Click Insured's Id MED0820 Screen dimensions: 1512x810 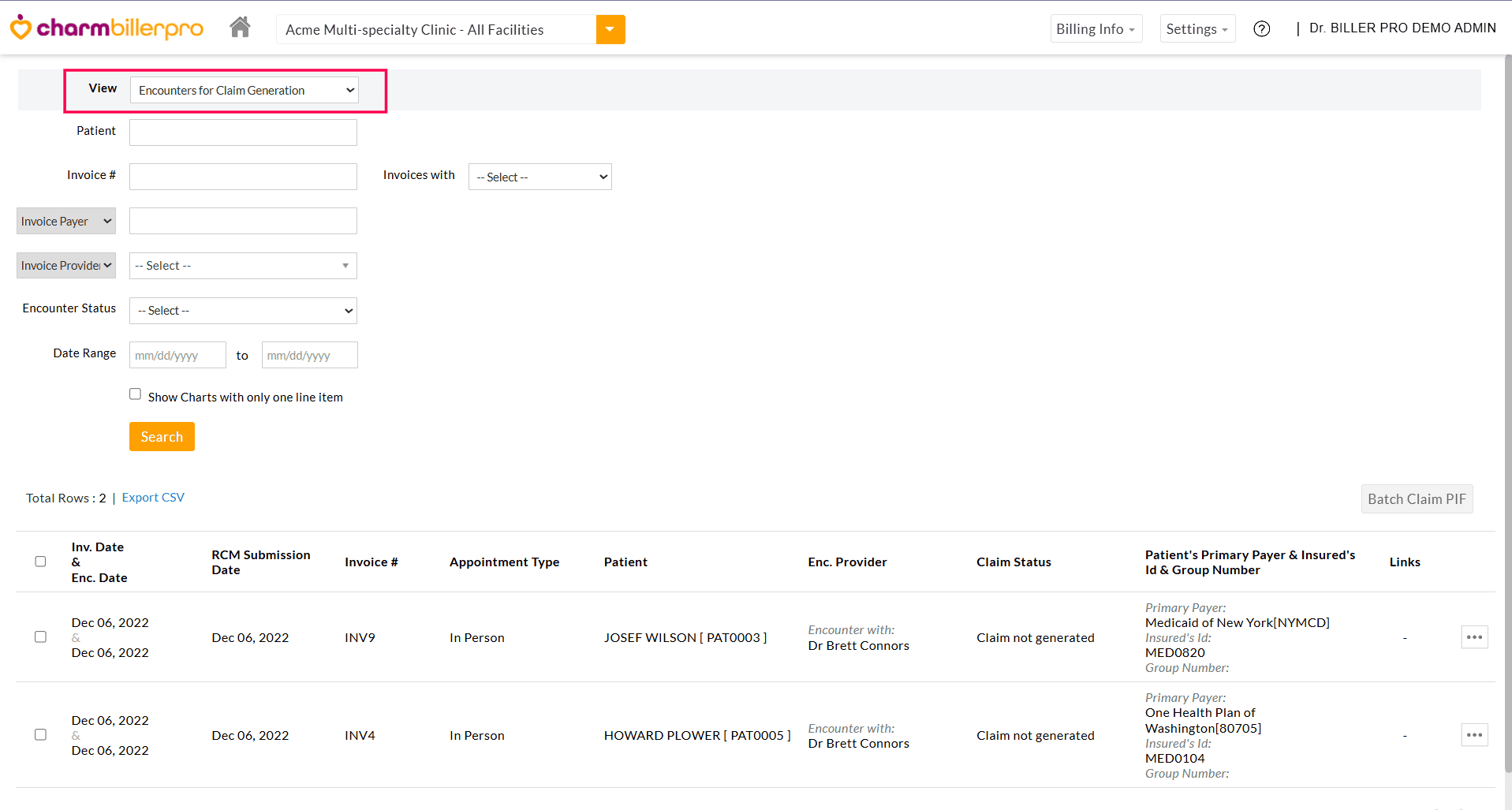coord(1175,652)
